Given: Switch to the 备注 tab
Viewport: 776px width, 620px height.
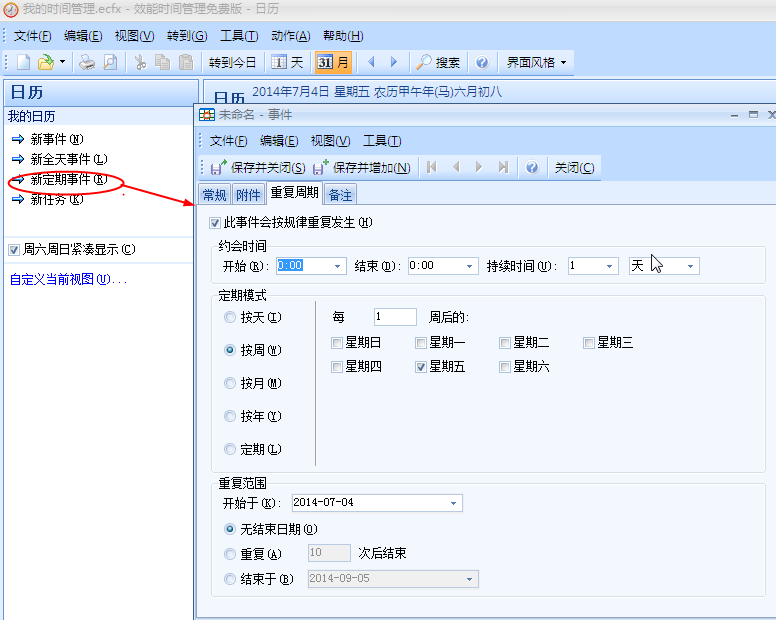Looking at the screenshot, I should (340, 195).
